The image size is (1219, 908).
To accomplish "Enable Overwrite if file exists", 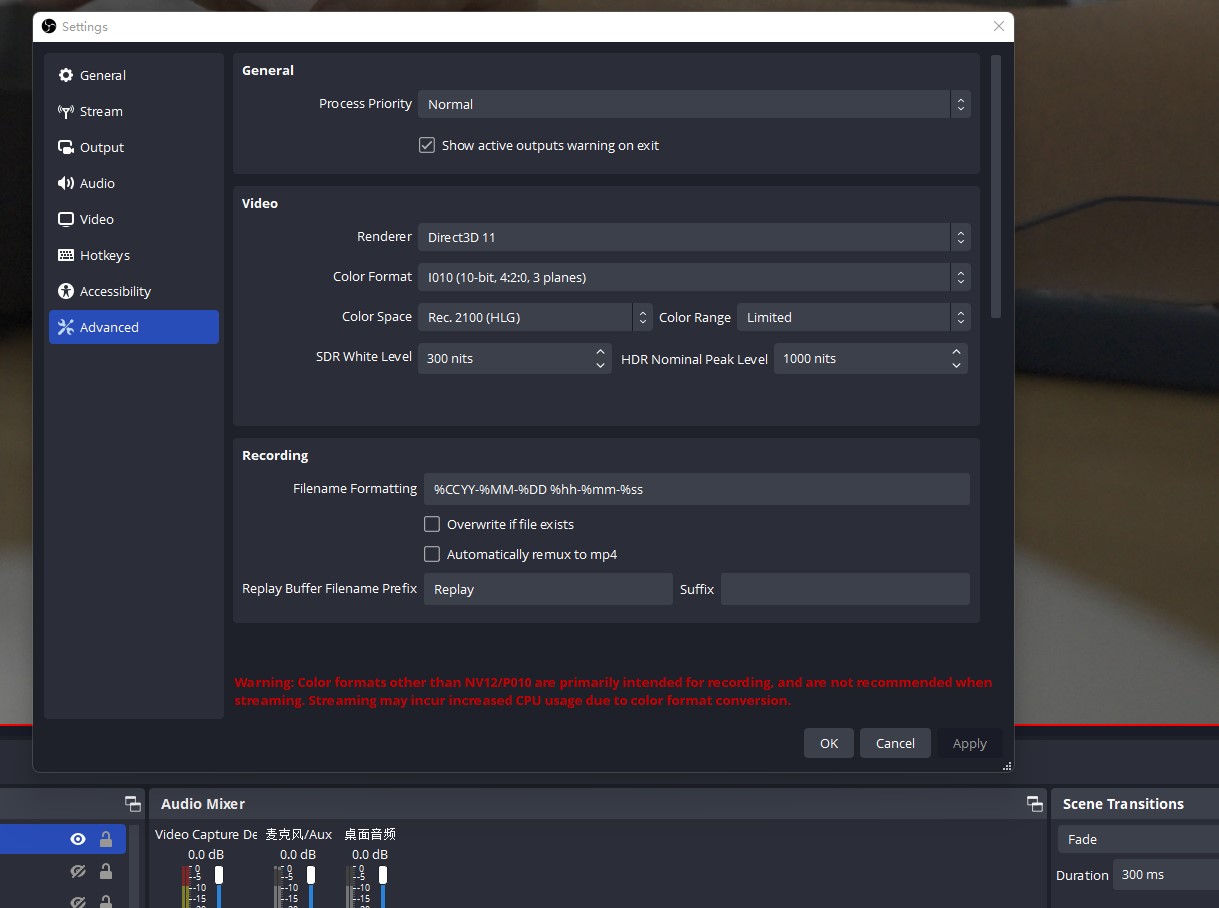I will point(431,524).
